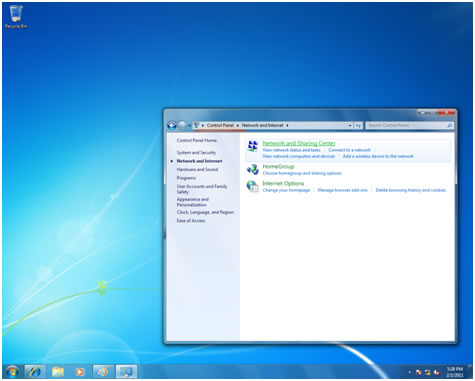Open the Action Center flag tray icon
This screenshot has height=381, width=475.
click(419, 372)
